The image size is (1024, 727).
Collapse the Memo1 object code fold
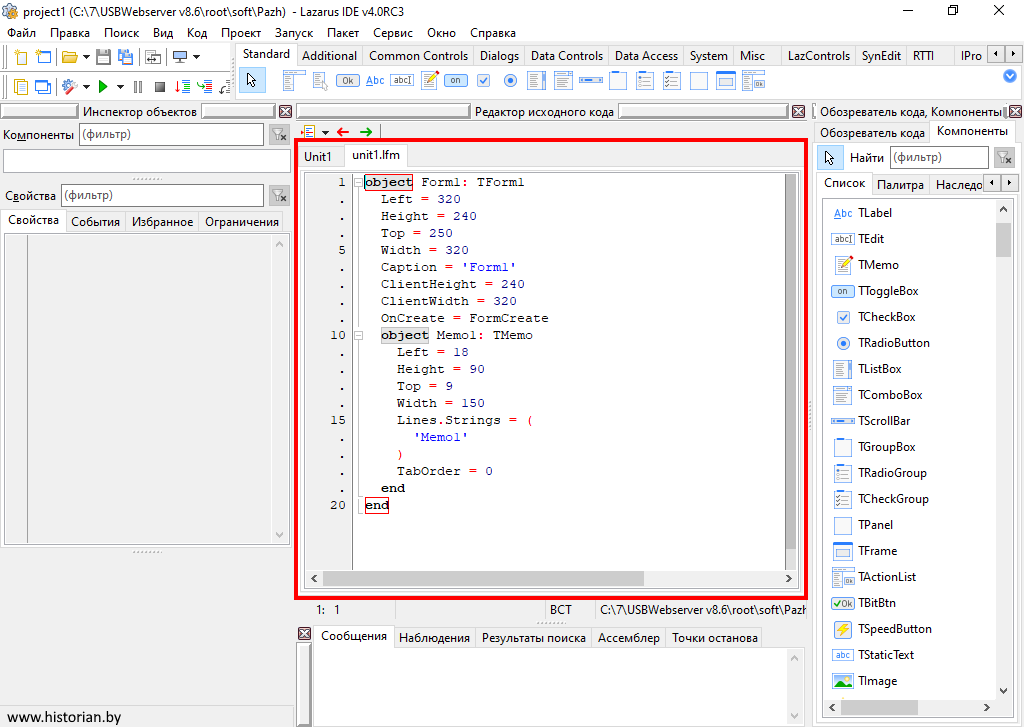tap(358, 336)
